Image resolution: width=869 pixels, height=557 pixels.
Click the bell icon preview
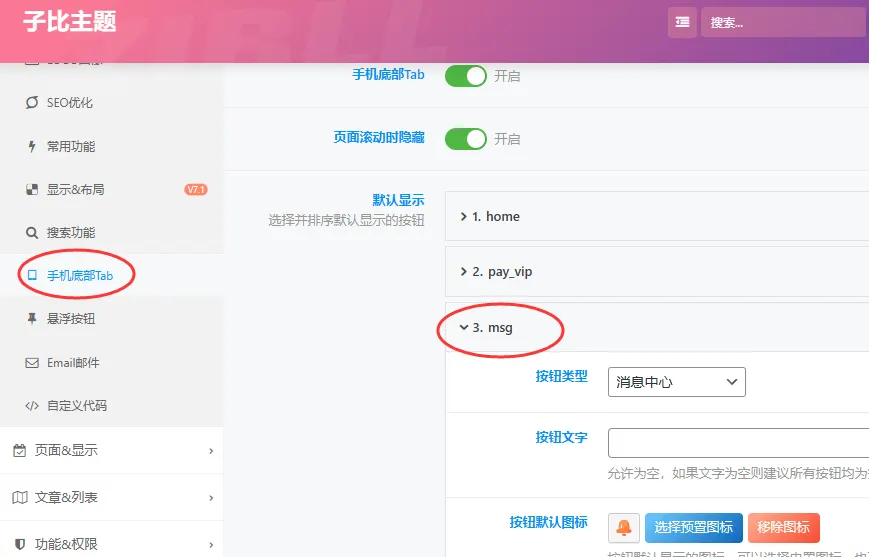point(624,528)
